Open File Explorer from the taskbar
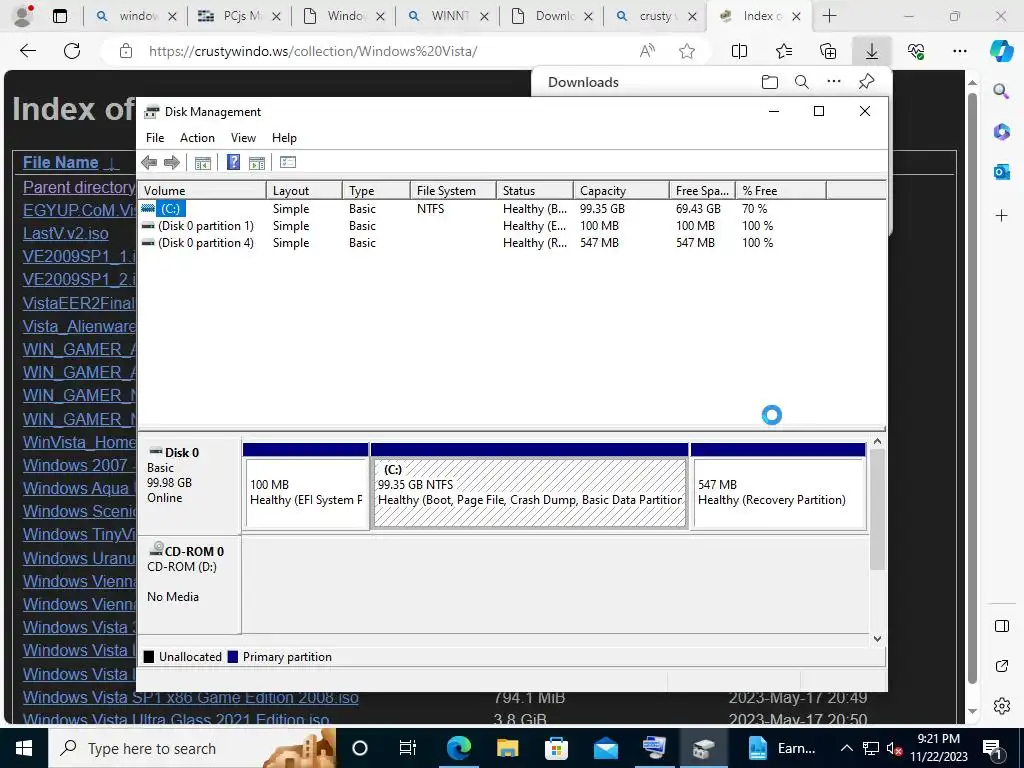The width and height of the screenshot is (1024, 768). point(507,748)
